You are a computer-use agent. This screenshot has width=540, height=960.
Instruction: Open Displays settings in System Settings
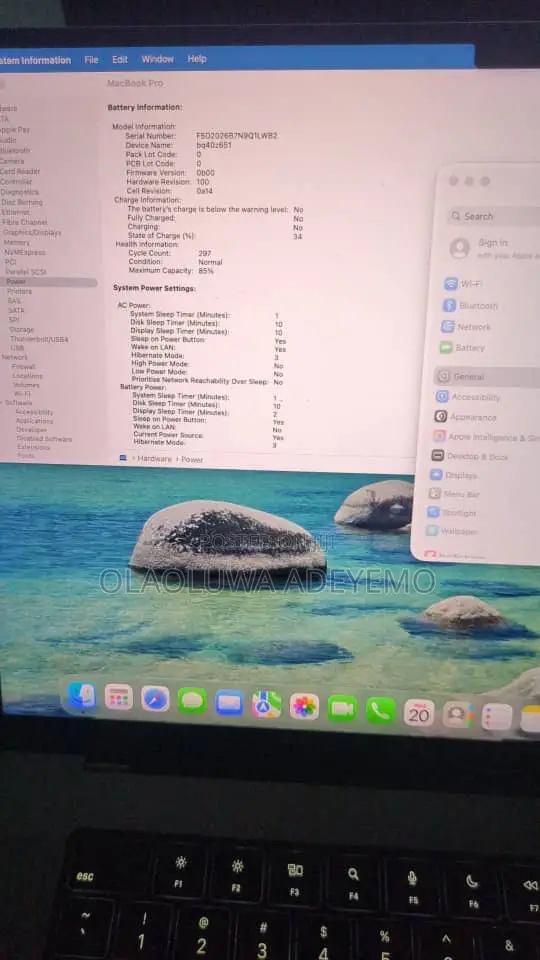454,475
